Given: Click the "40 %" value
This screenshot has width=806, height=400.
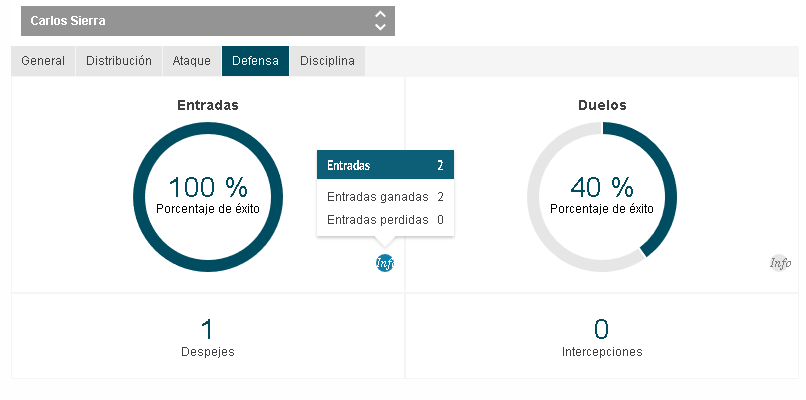Looking at the screenshot, I should [602, 187].
